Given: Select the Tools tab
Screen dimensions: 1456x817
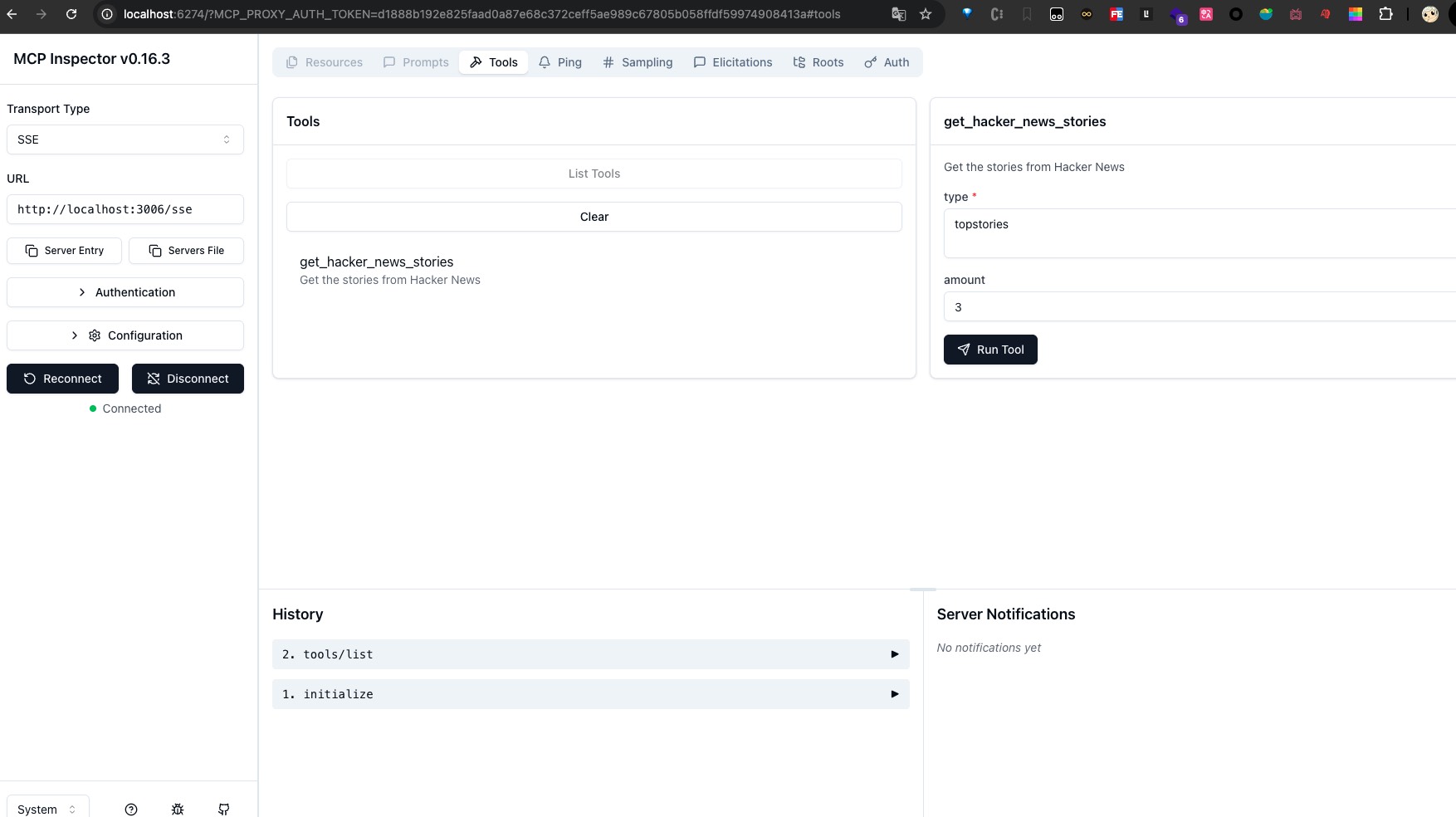Looking at the screenshot, I should coord(494,62).
